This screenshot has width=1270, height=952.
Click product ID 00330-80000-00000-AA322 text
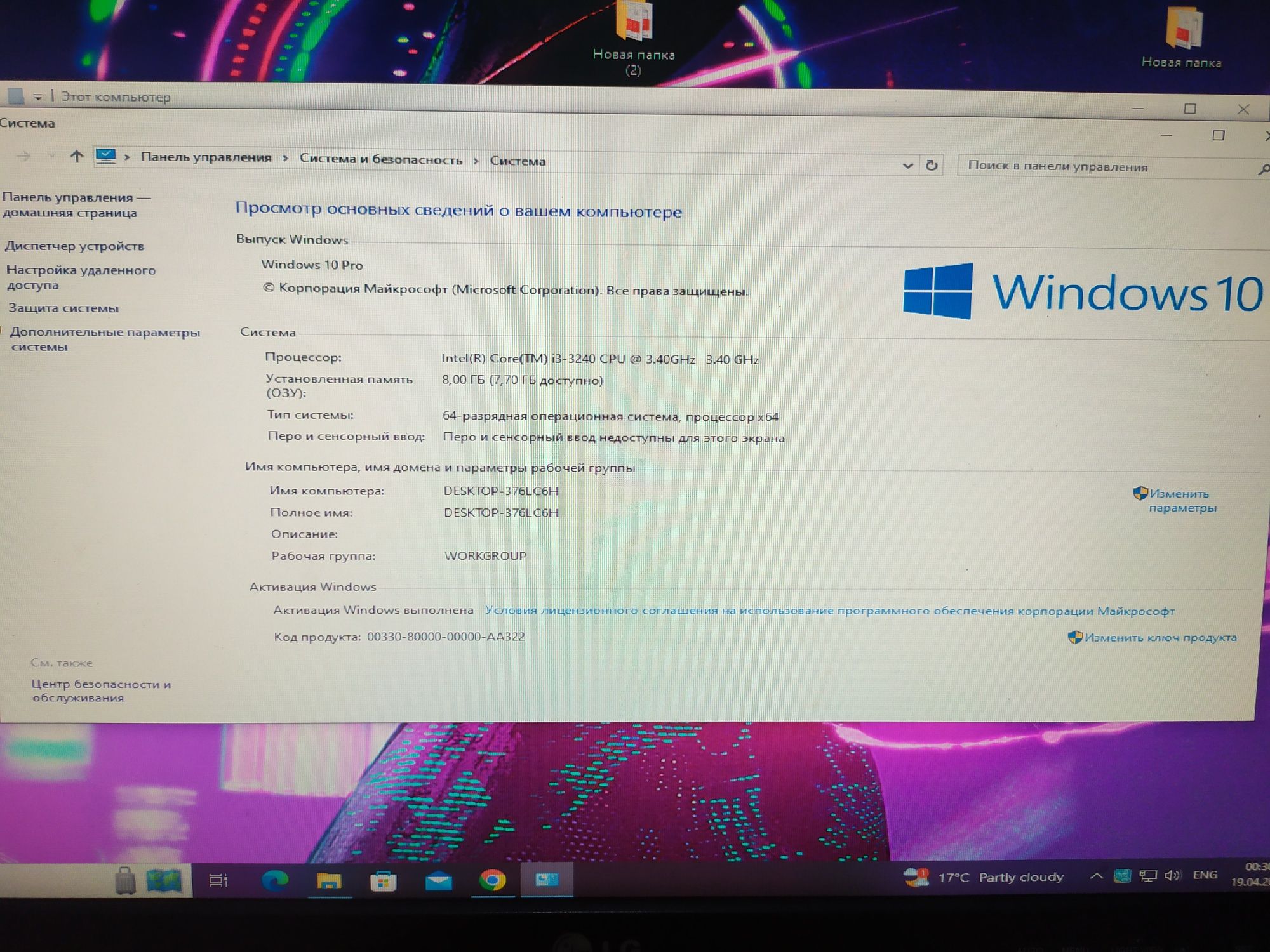446,637
